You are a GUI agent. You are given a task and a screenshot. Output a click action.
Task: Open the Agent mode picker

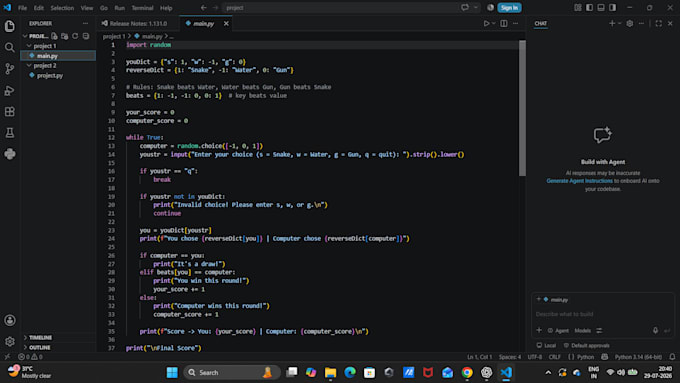click(558, 331)
